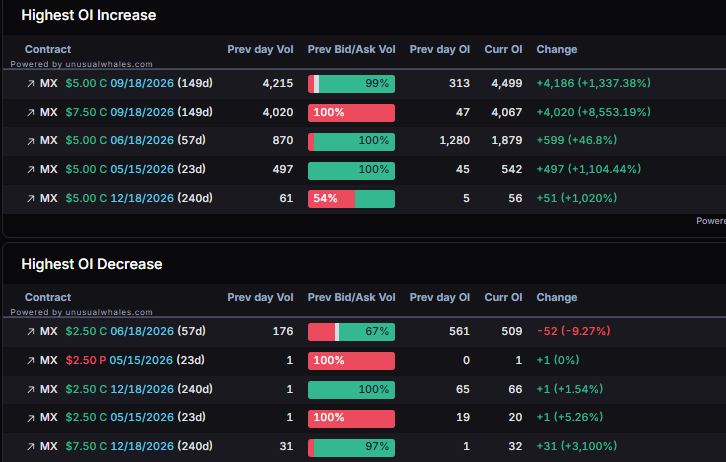The width and height of the screenshot is (726, 462).
Task: Click the +31 (+3,100%) change value
Action: coord(576,446)
